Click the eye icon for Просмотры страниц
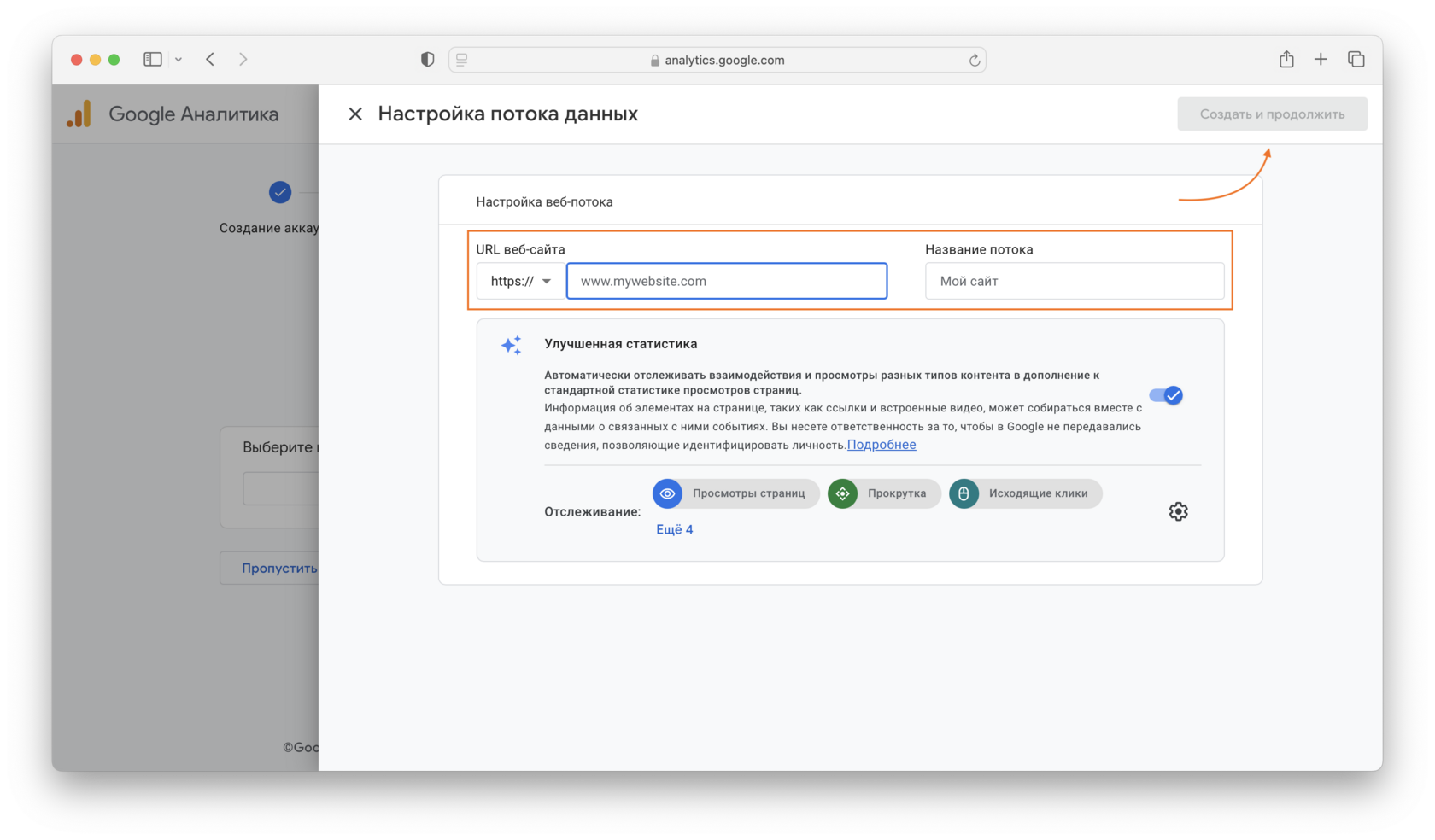Screen dimensions: 1435x840 (668, 493)
